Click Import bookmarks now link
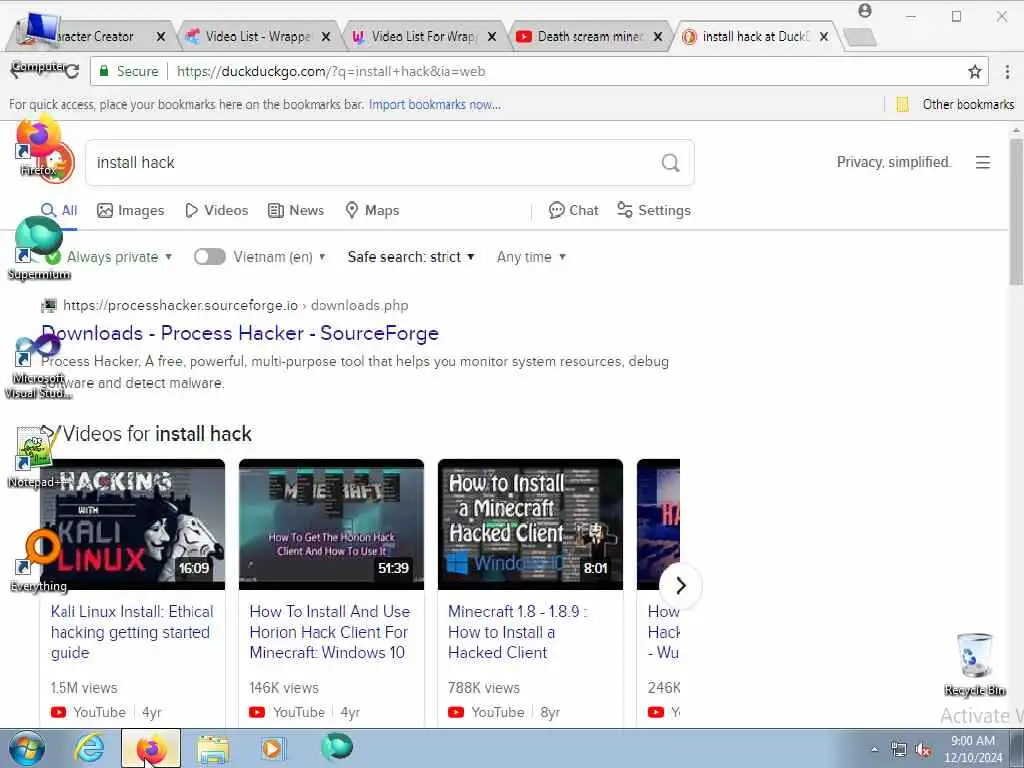The height and width of the screenshot is (768, 1024). coord(435,104)
